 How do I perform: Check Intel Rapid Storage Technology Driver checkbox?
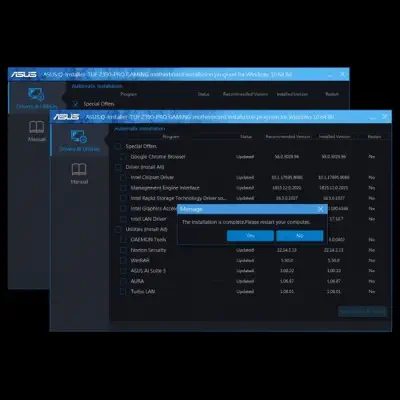(123, 198)
